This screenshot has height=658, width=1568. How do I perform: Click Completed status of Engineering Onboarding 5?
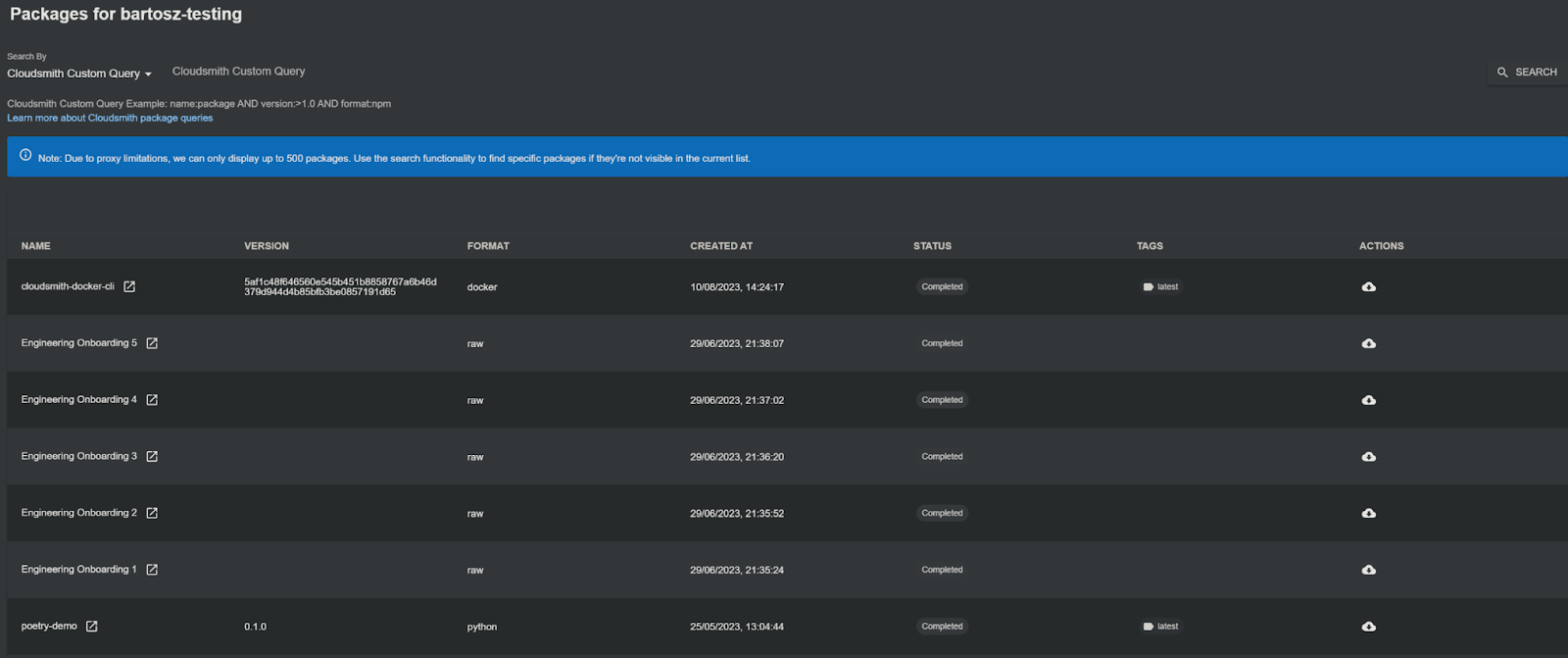pos(942,343)
